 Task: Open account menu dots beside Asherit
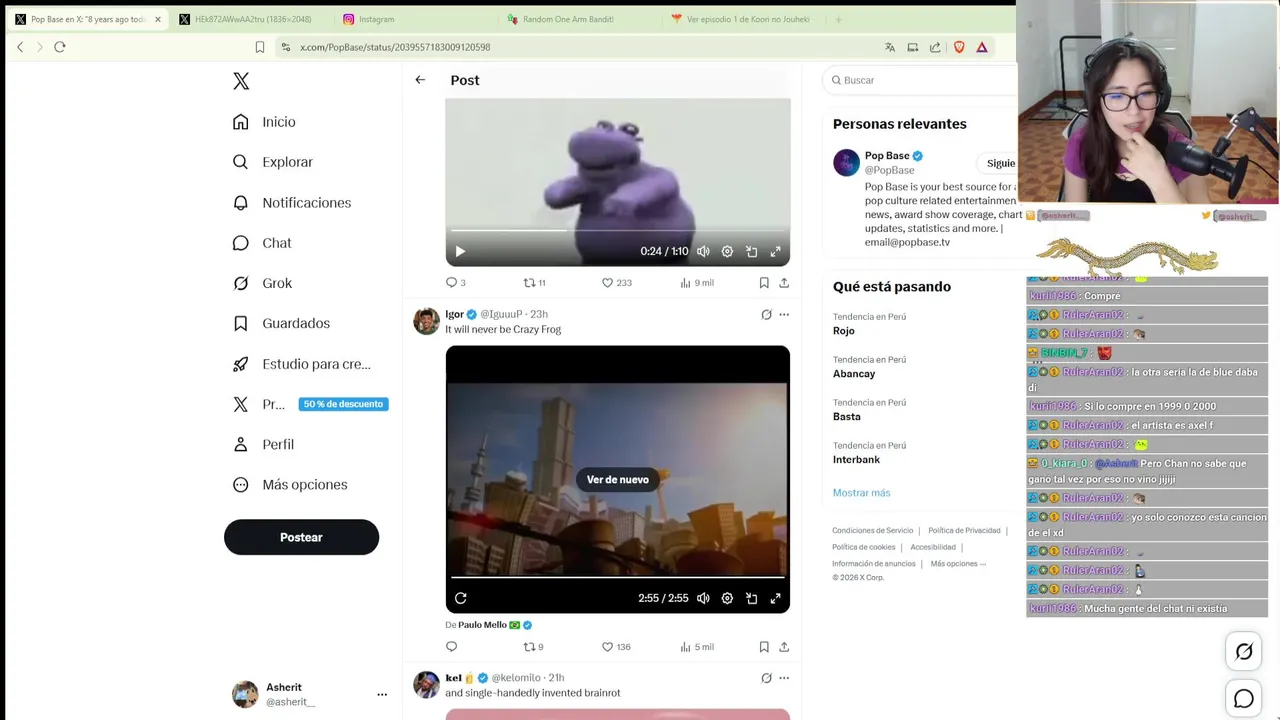click(x=382, y=694)
